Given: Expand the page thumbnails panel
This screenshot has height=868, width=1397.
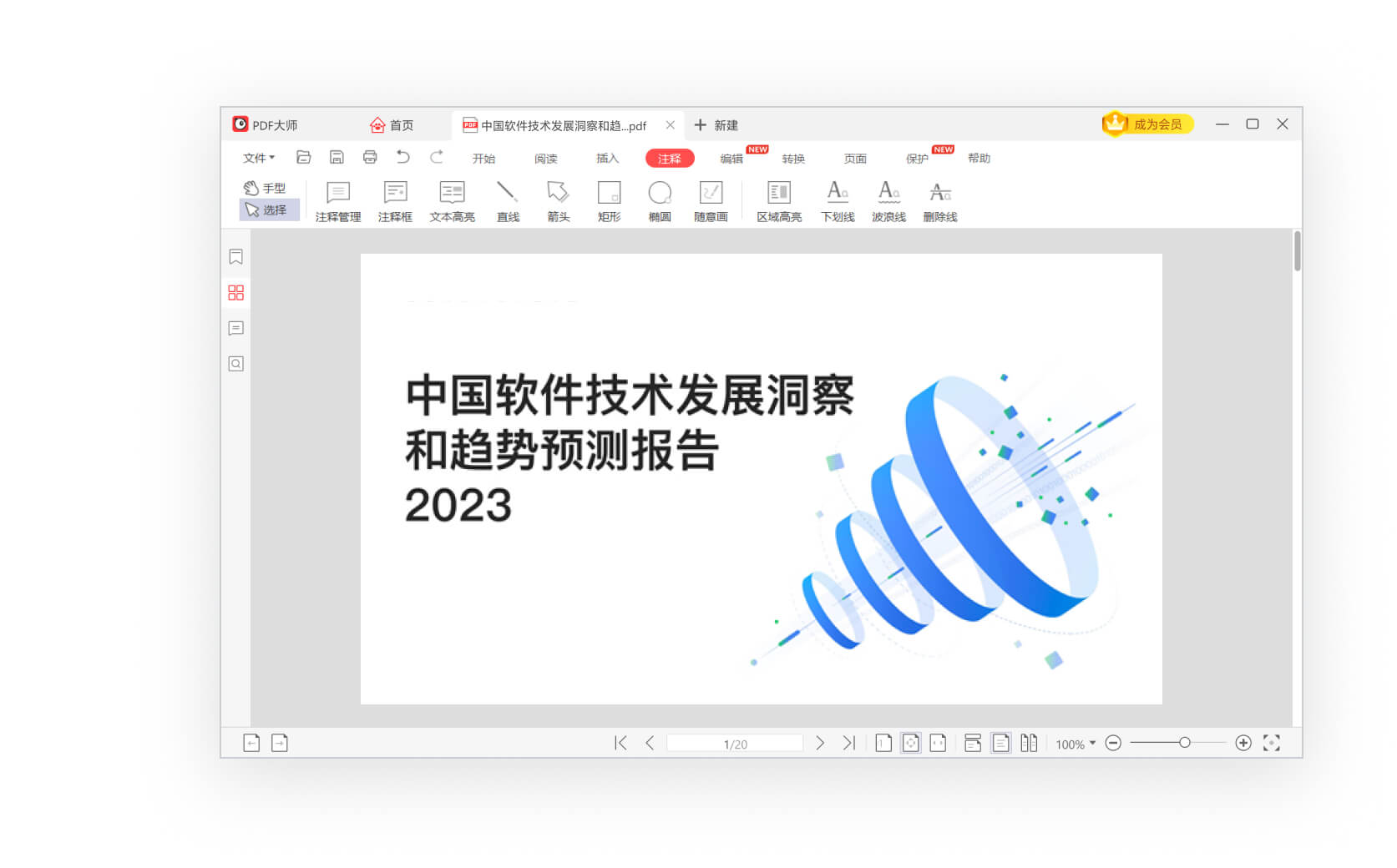Looking at the screenshot, I should pos(236,293).
